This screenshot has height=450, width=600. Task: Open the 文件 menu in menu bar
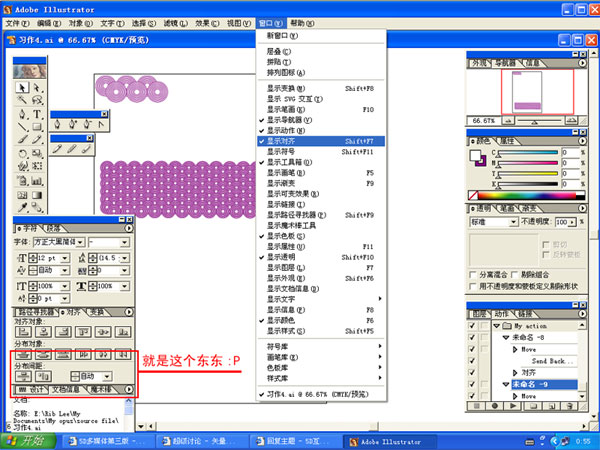(18, 23)
